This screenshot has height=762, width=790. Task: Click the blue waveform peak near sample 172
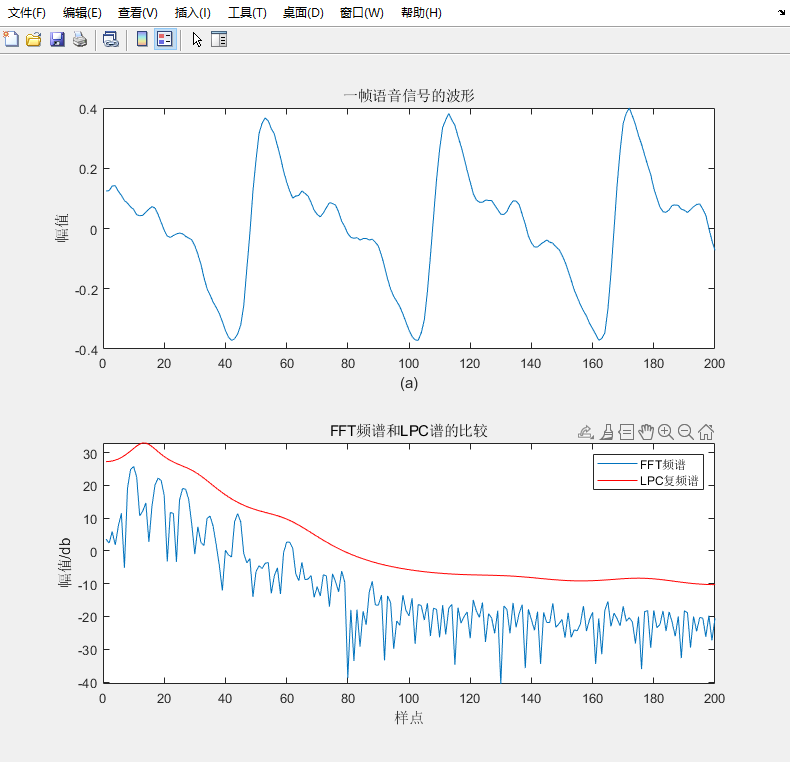point(628,109)
